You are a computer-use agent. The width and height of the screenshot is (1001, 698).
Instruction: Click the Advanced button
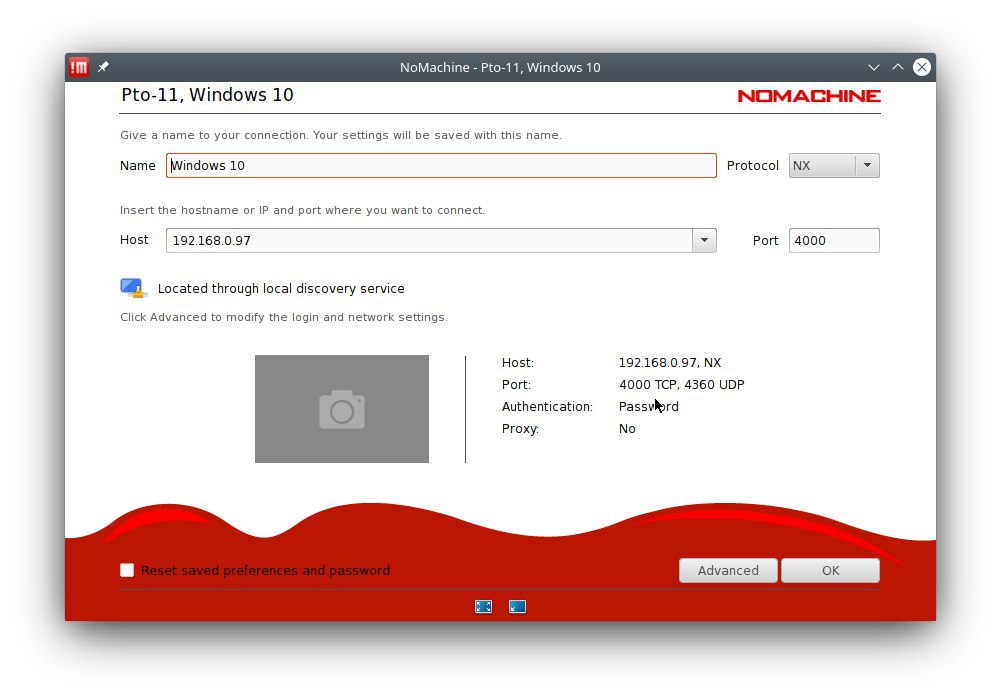coord(728,570)
